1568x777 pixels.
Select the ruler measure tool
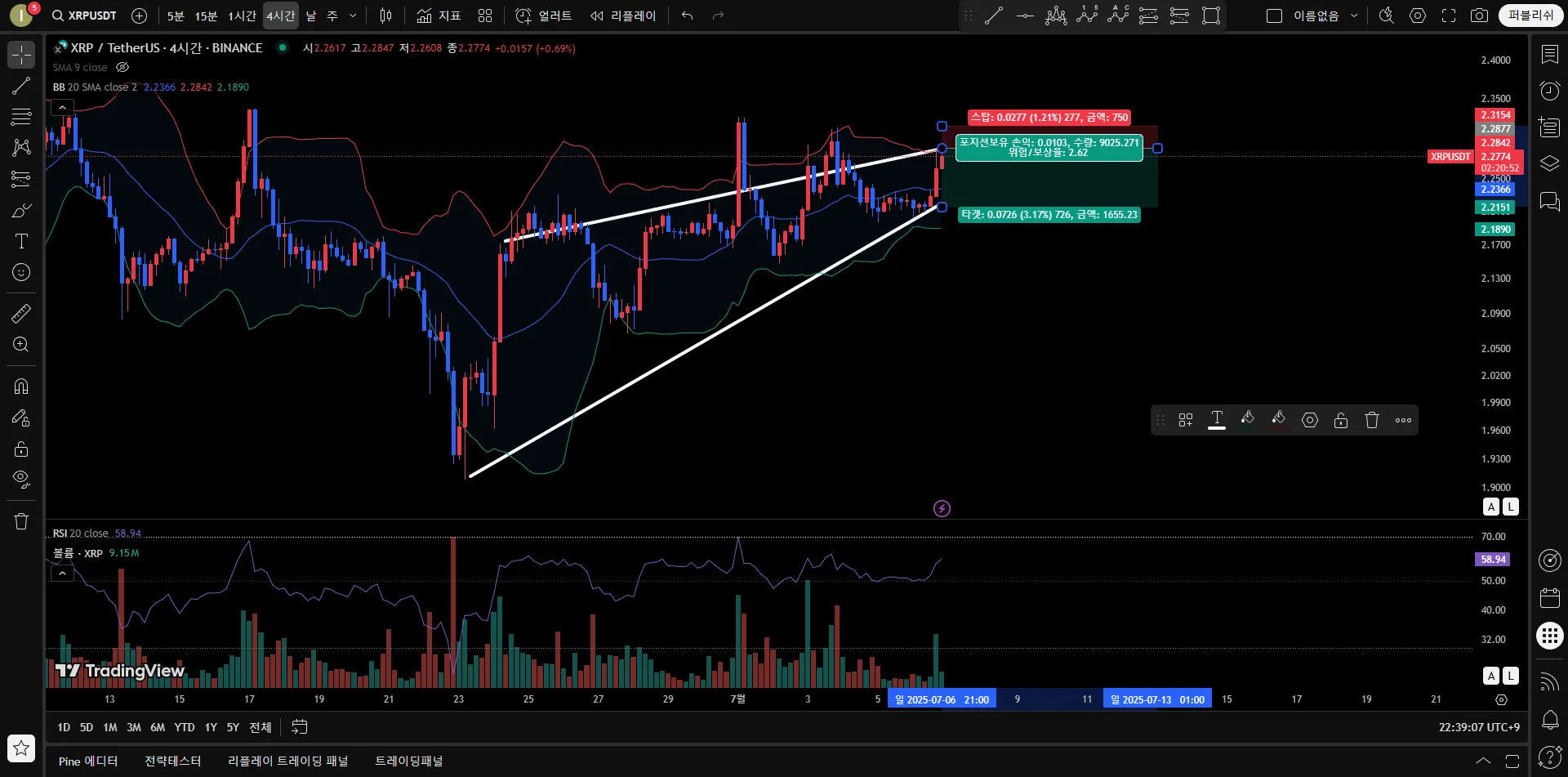[21, 313]
